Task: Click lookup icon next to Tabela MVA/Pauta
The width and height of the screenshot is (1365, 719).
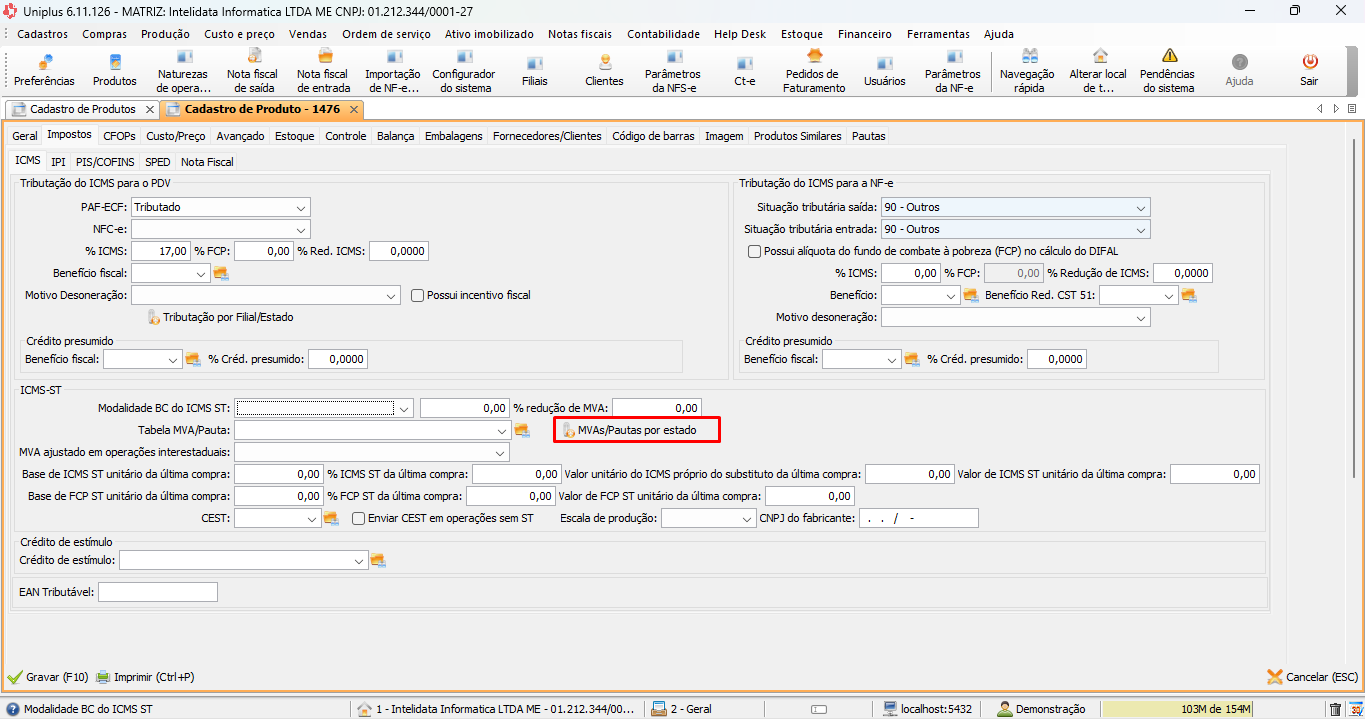Action: pos(521,430)
